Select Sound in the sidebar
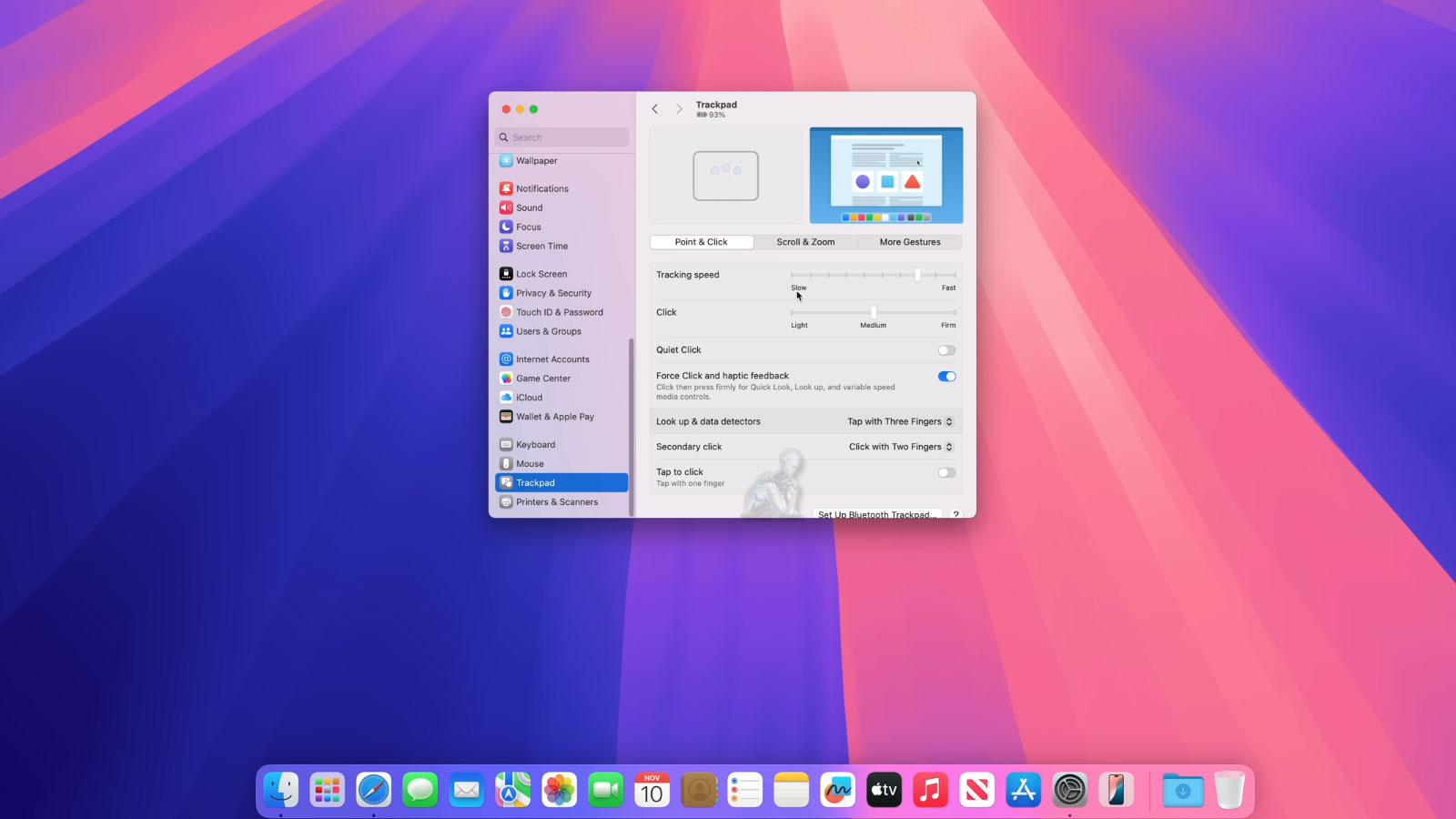This screenshot has width=1456, height=819. 561,207
